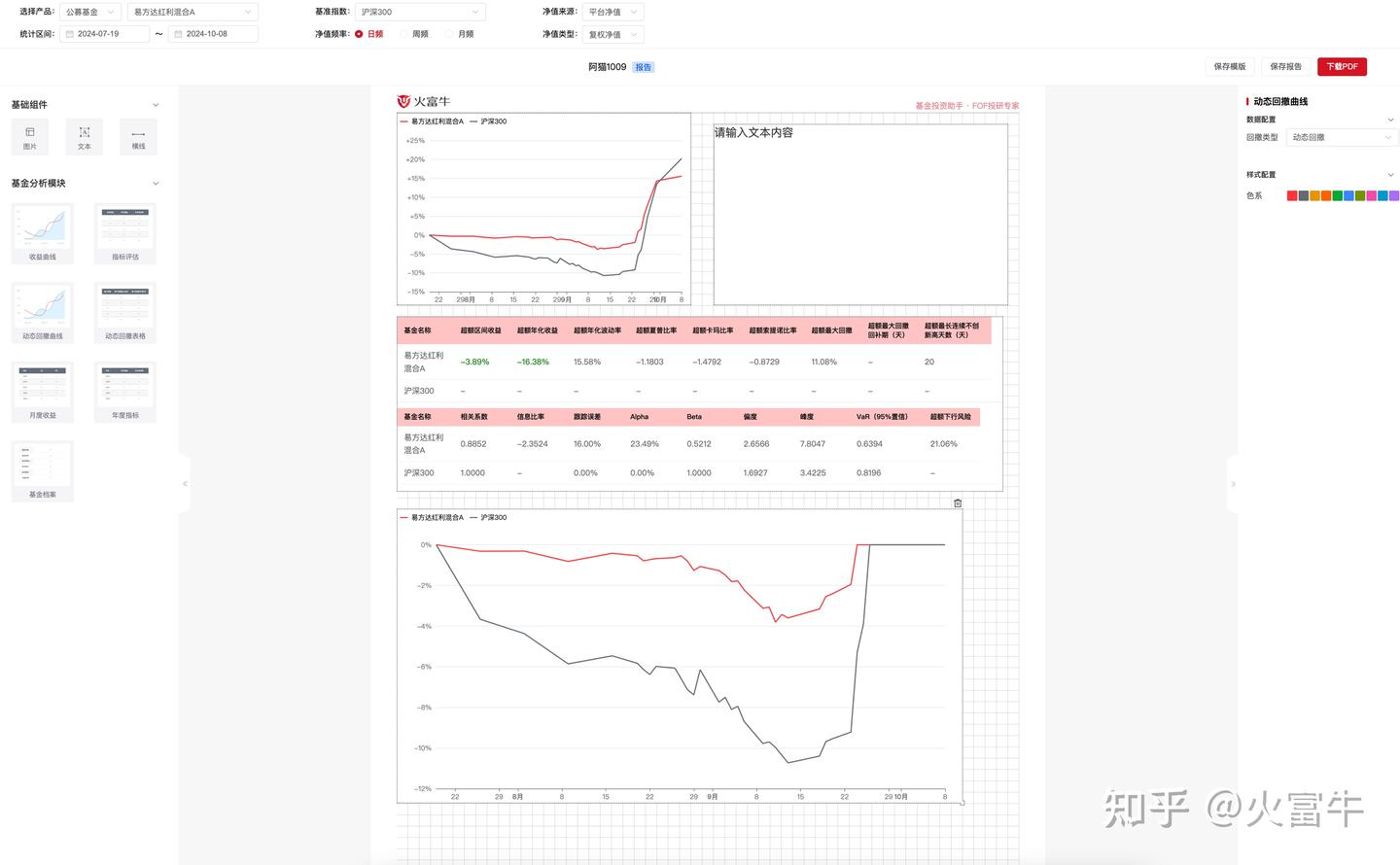This screenshot has height=865, width=1400.
Task: Add the 文本 text component
Action: point(85,137)
